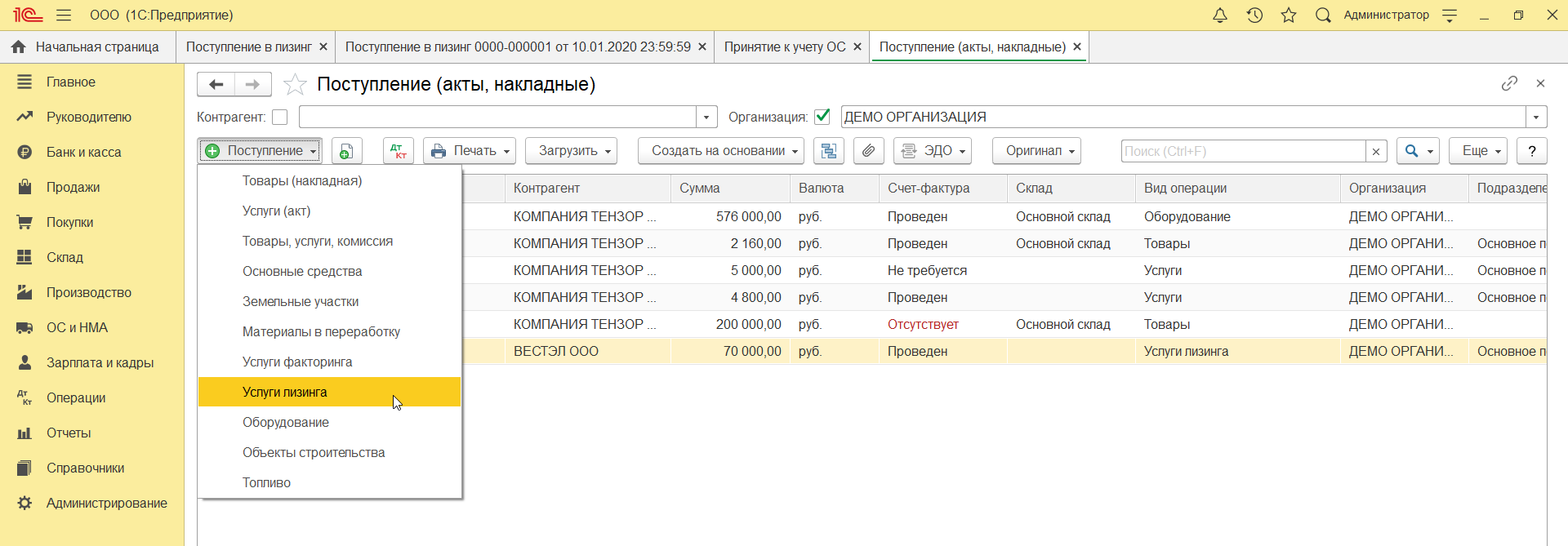Image resolution: width=1568 pixels, height=546 pixels.
Task: Add page to favorites star
Action: click(295, 85)
